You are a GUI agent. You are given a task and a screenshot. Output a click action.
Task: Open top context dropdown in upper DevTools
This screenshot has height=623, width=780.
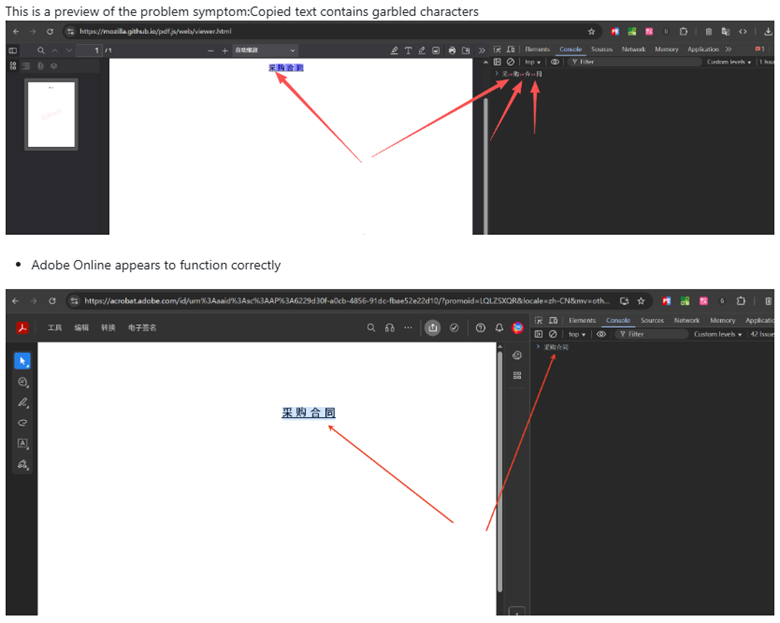pyautogui.click(x=532, y=62)
